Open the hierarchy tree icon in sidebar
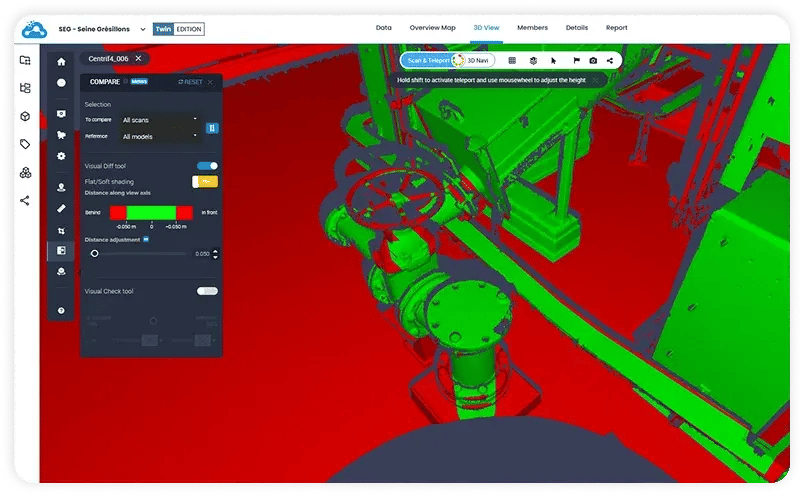The height and width of the screenshot is (496, 803). pos(25,88)
